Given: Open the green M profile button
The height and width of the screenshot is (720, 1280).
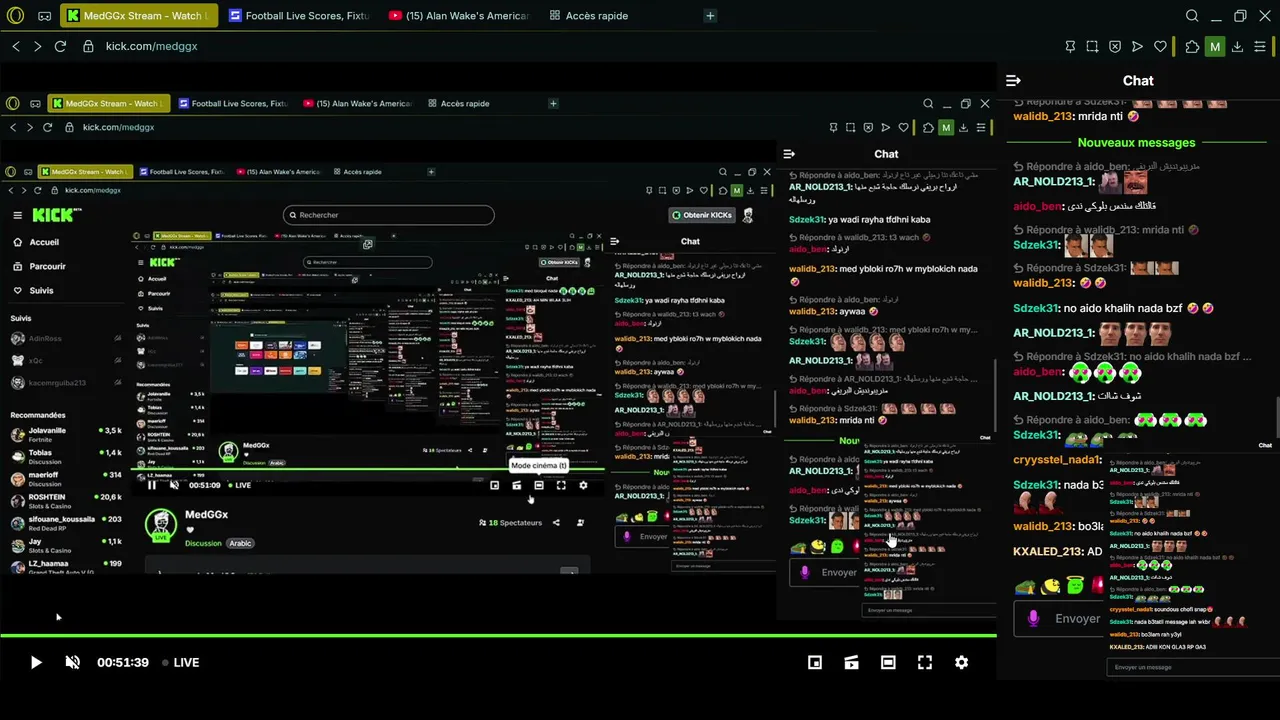Looking at the screenshot, I should click(1215, 46).
